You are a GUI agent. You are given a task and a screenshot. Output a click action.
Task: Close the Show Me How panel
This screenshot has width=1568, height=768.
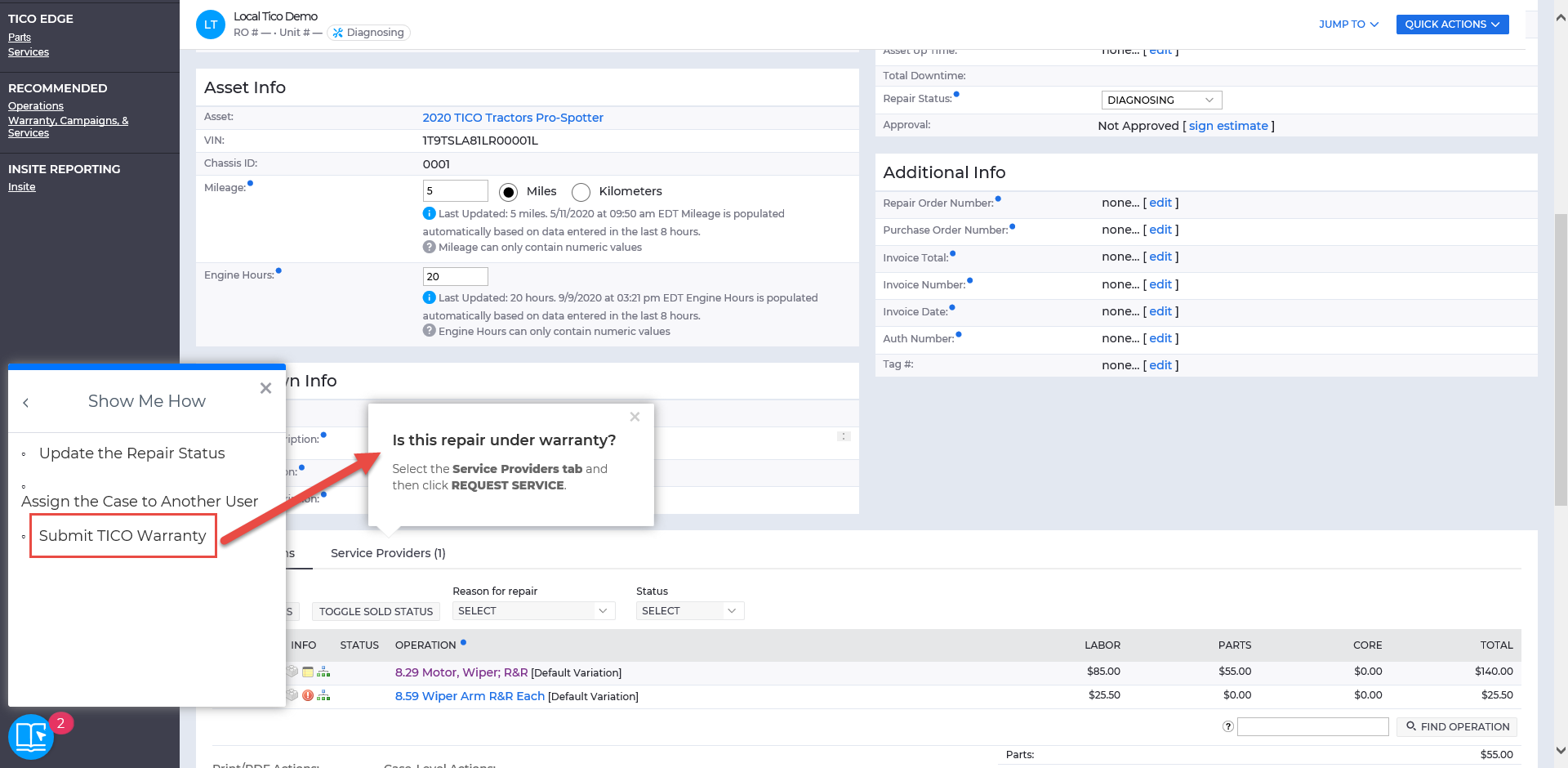pyautogui.click(x=265, y=388)
